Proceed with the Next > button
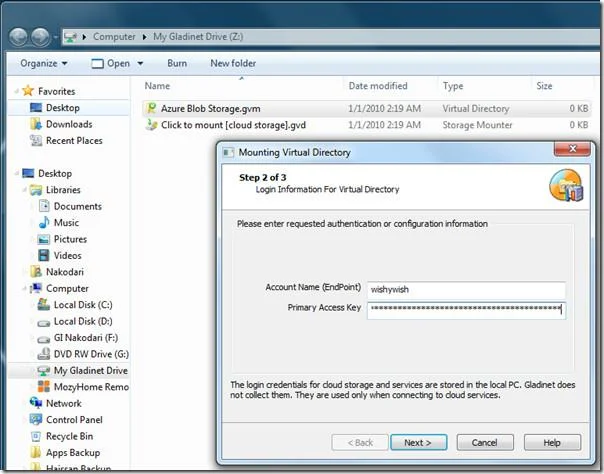 tap(418, 442)
